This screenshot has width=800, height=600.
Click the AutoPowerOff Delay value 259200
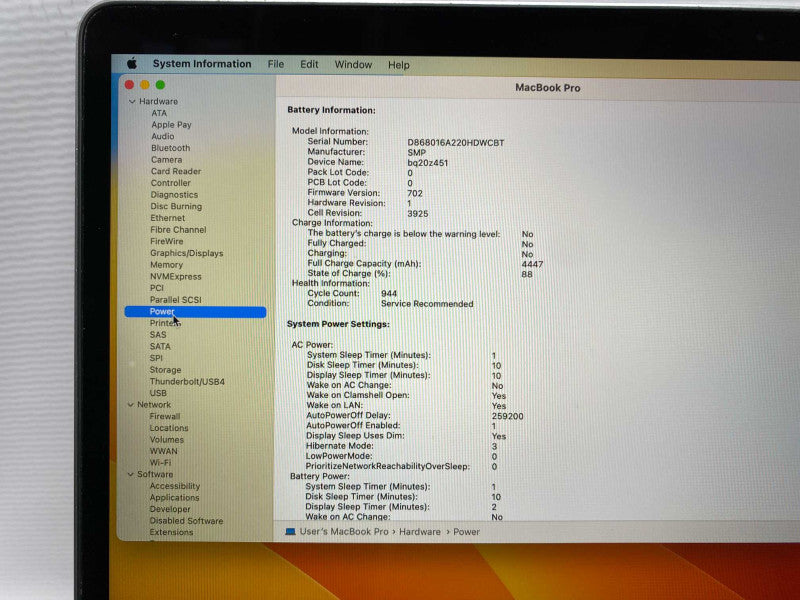coord(507,416)
